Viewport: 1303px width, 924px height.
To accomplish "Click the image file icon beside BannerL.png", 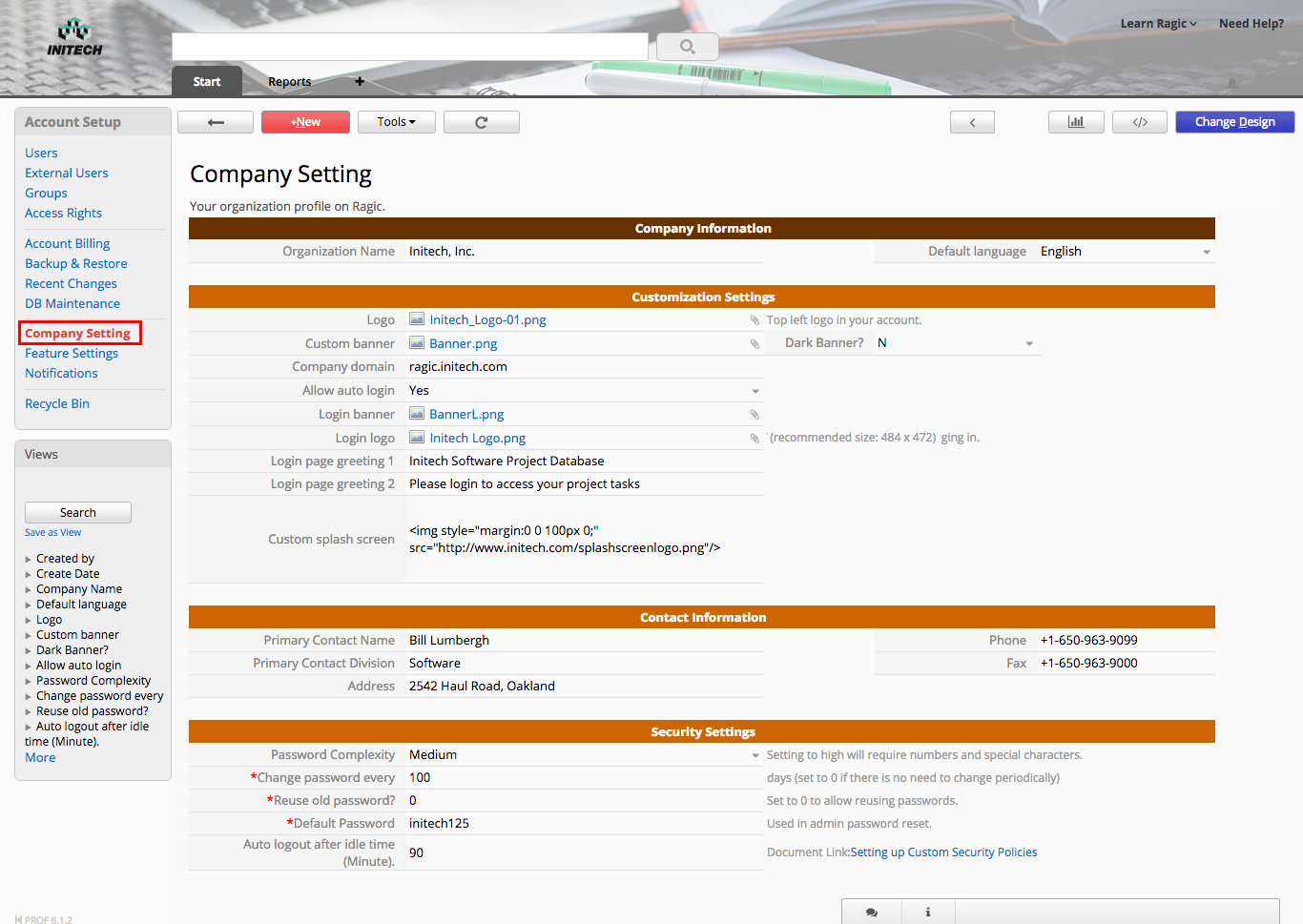I will pyautogui.click(x=417, y=414).
